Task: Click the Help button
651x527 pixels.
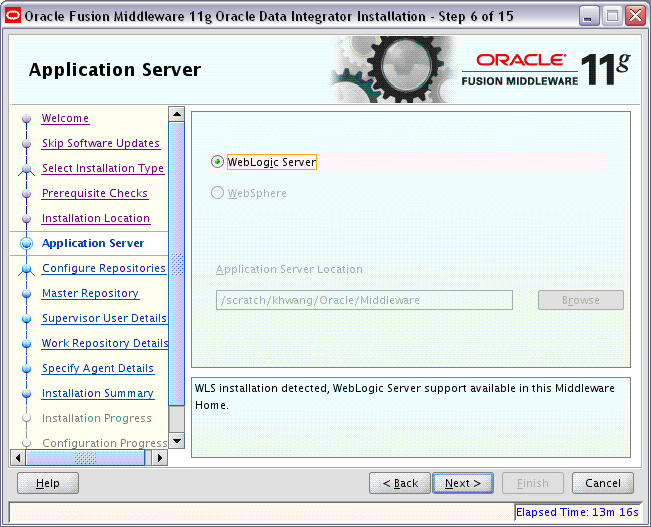Action: coord(48,483)
